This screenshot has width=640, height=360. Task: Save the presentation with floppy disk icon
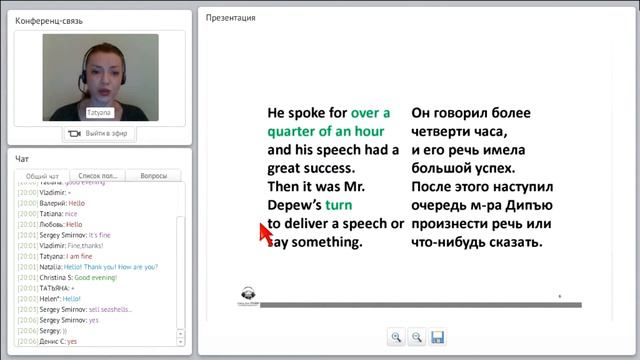tap(437, 337)
